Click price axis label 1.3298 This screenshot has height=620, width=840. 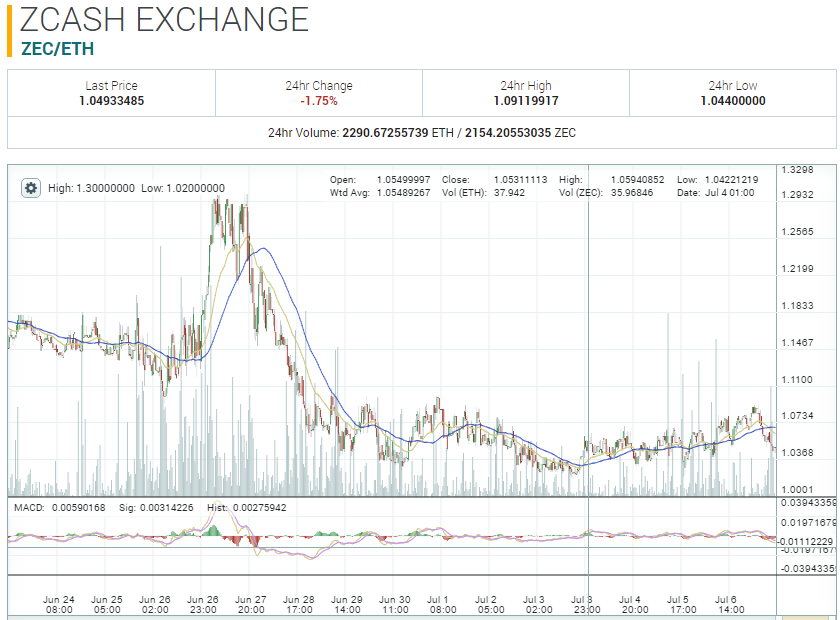797,170
